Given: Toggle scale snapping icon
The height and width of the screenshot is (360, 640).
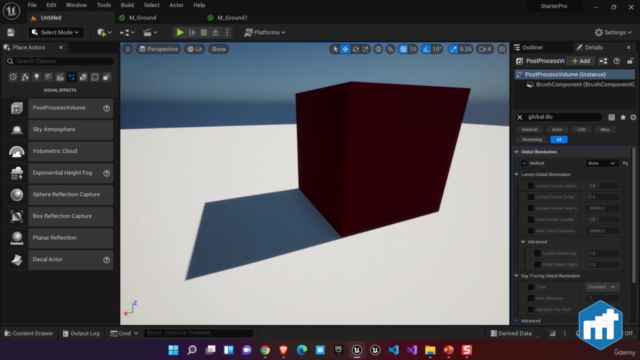Looking at the screenshot, I should coord(453,49).
